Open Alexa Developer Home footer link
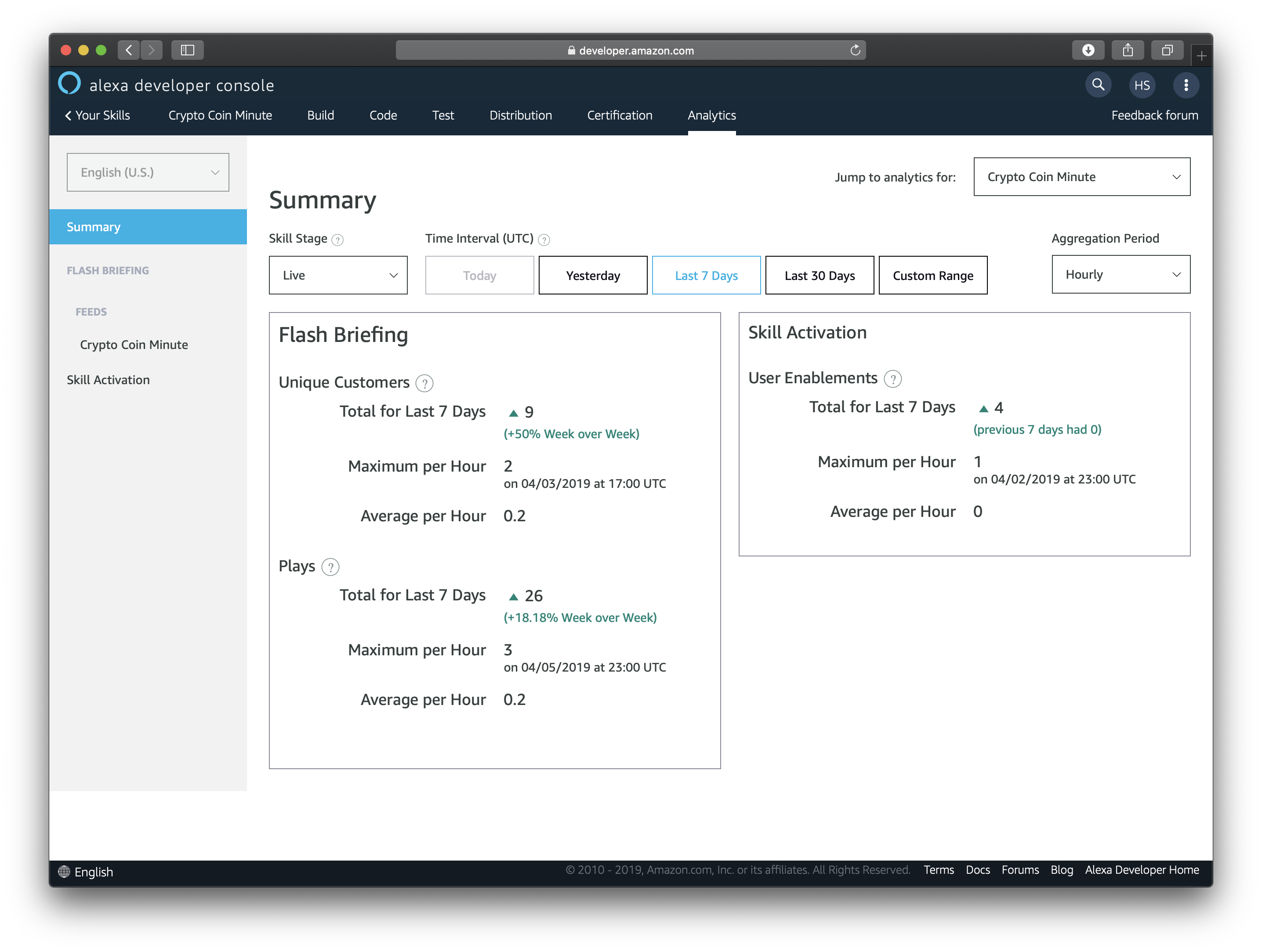 pos(1142,869)
